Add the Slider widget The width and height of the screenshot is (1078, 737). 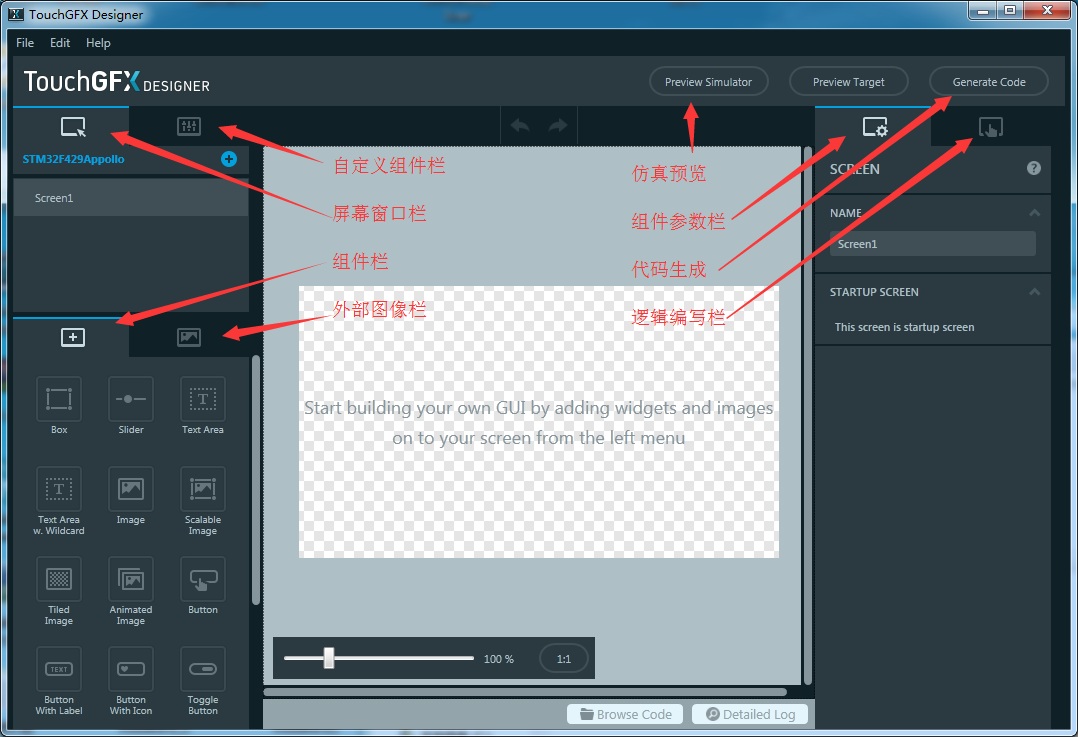click(131, 399)
